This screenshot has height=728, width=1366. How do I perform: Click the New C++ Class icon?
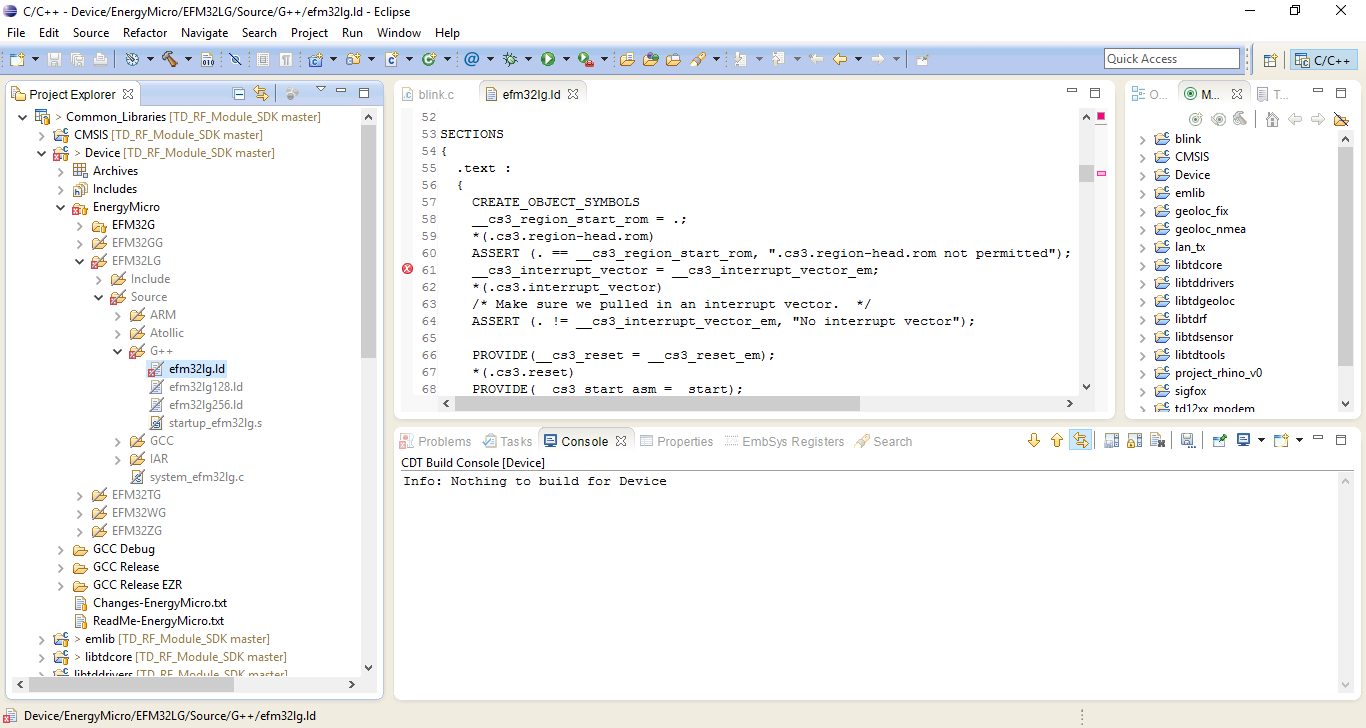(x=429, y=60)
